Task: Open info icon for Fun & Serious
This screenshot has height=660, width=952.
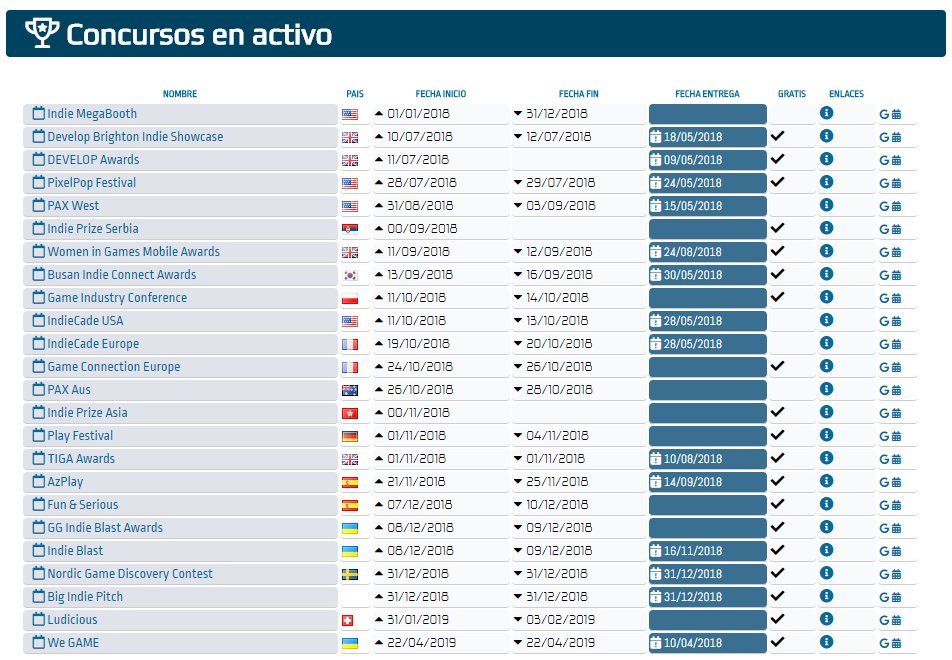Action: click(x=826, y=504)
